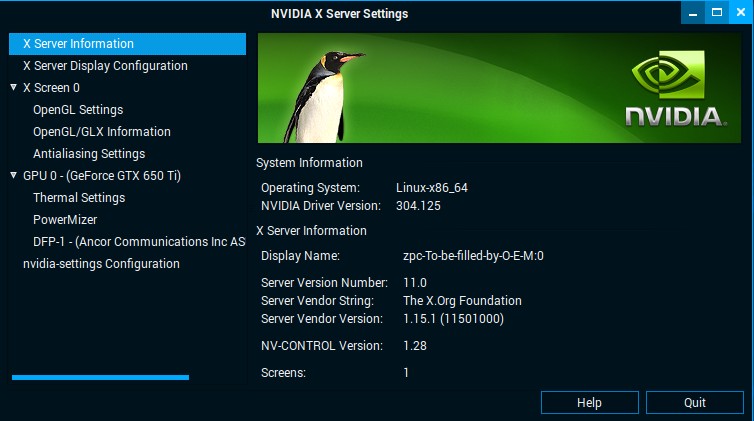Click the Help button
This screenshot has width=754, height=421.
point(589,403)
